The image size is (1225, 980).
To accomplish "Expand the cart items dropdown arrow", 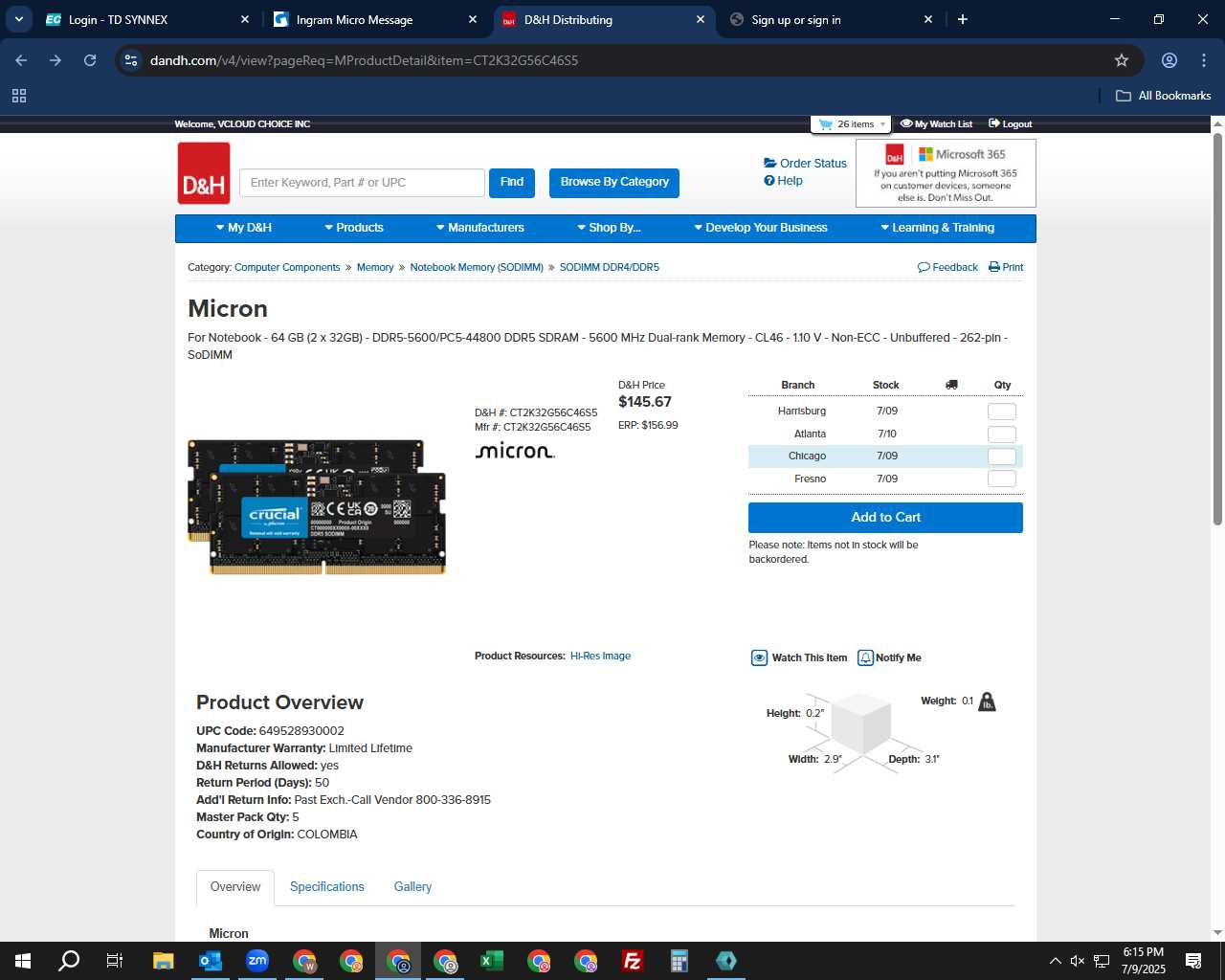I will click(x=882, y=124).
